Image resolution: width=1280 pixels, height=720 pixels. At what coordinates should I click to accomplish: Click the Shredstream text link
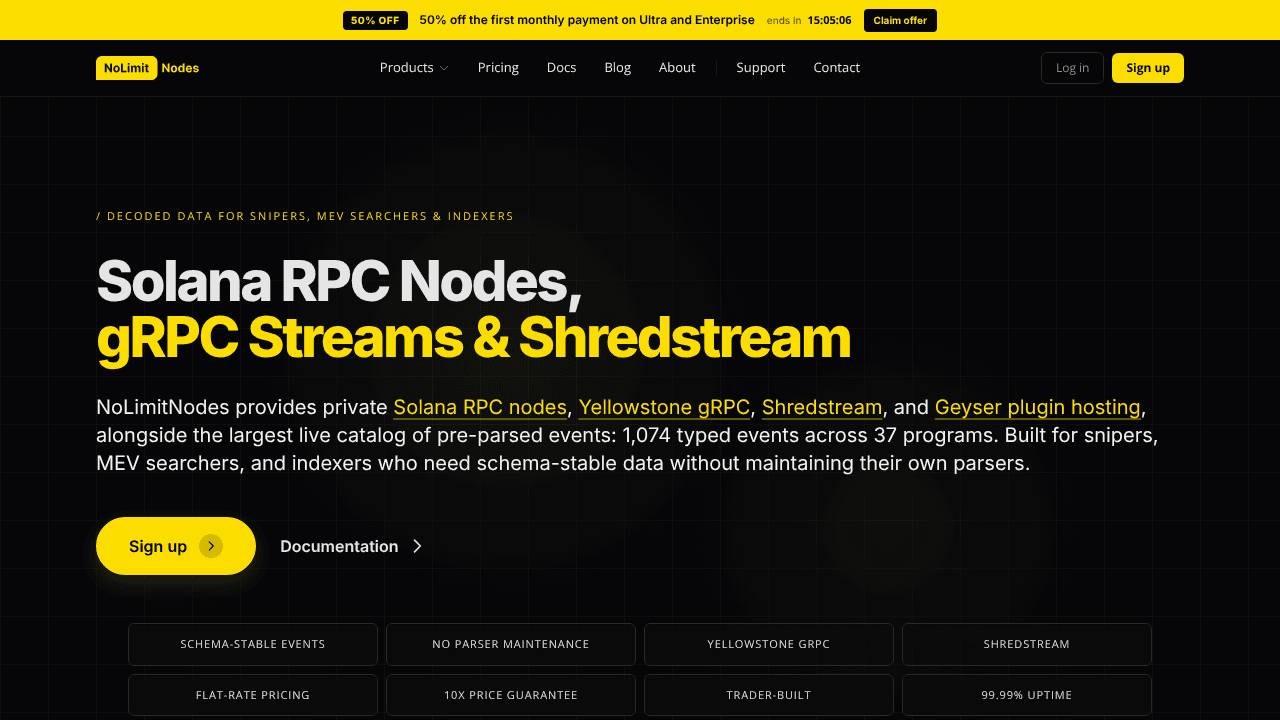[x=822, y=408]
